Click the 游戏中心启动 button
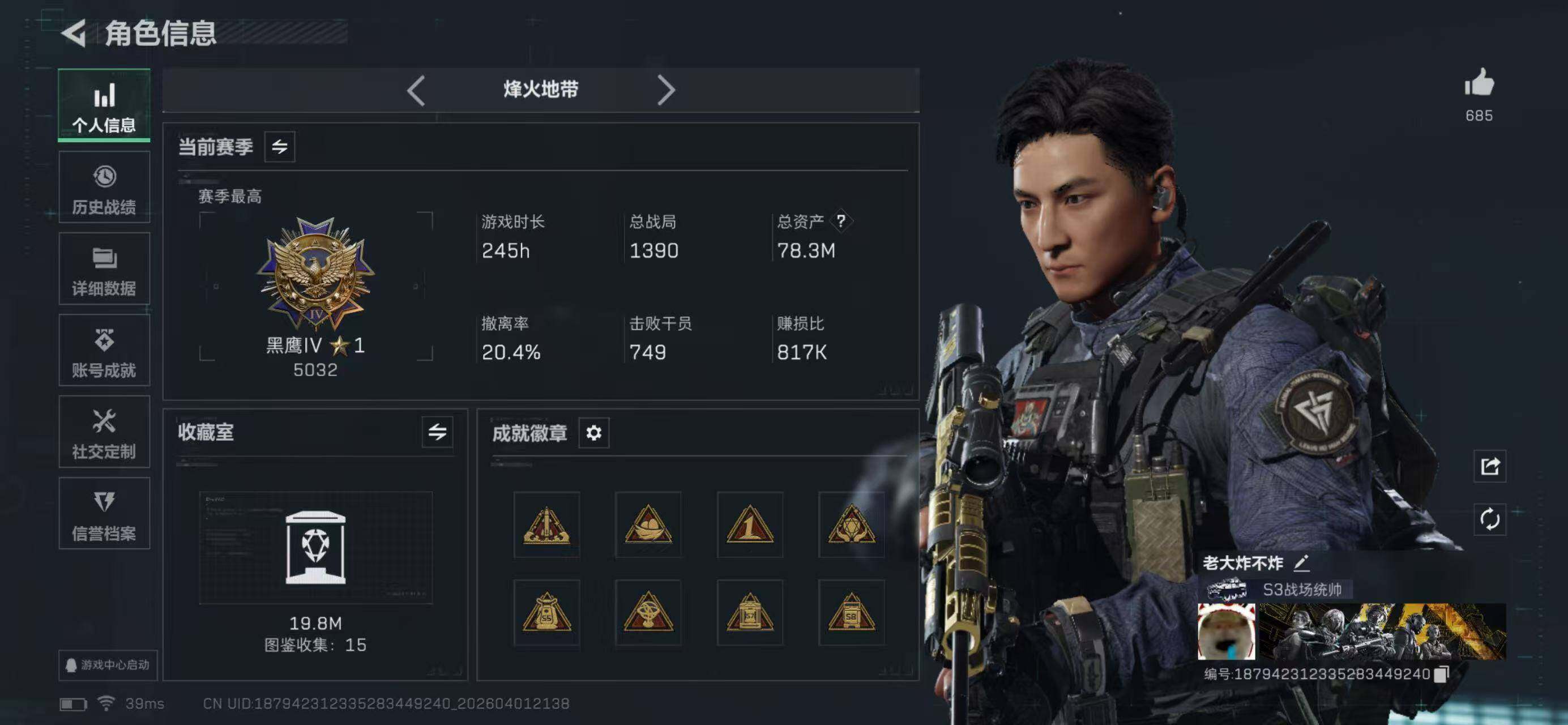Screen dimensions: 1568x725 108,665
